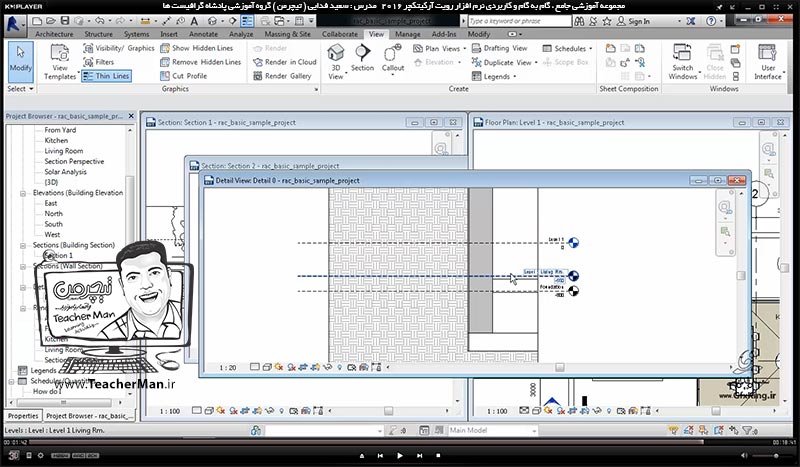Select the Section tool
Viewport: 800px width, 467px height.
[362, 58]
